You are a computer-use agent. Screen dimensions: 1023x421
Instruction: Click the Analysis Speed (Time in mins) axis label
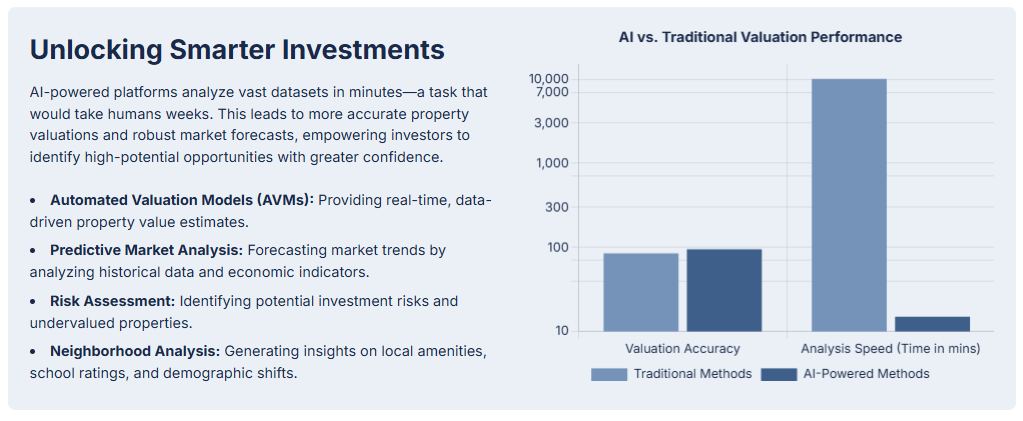pyautogui.click(x=890, y=349)
